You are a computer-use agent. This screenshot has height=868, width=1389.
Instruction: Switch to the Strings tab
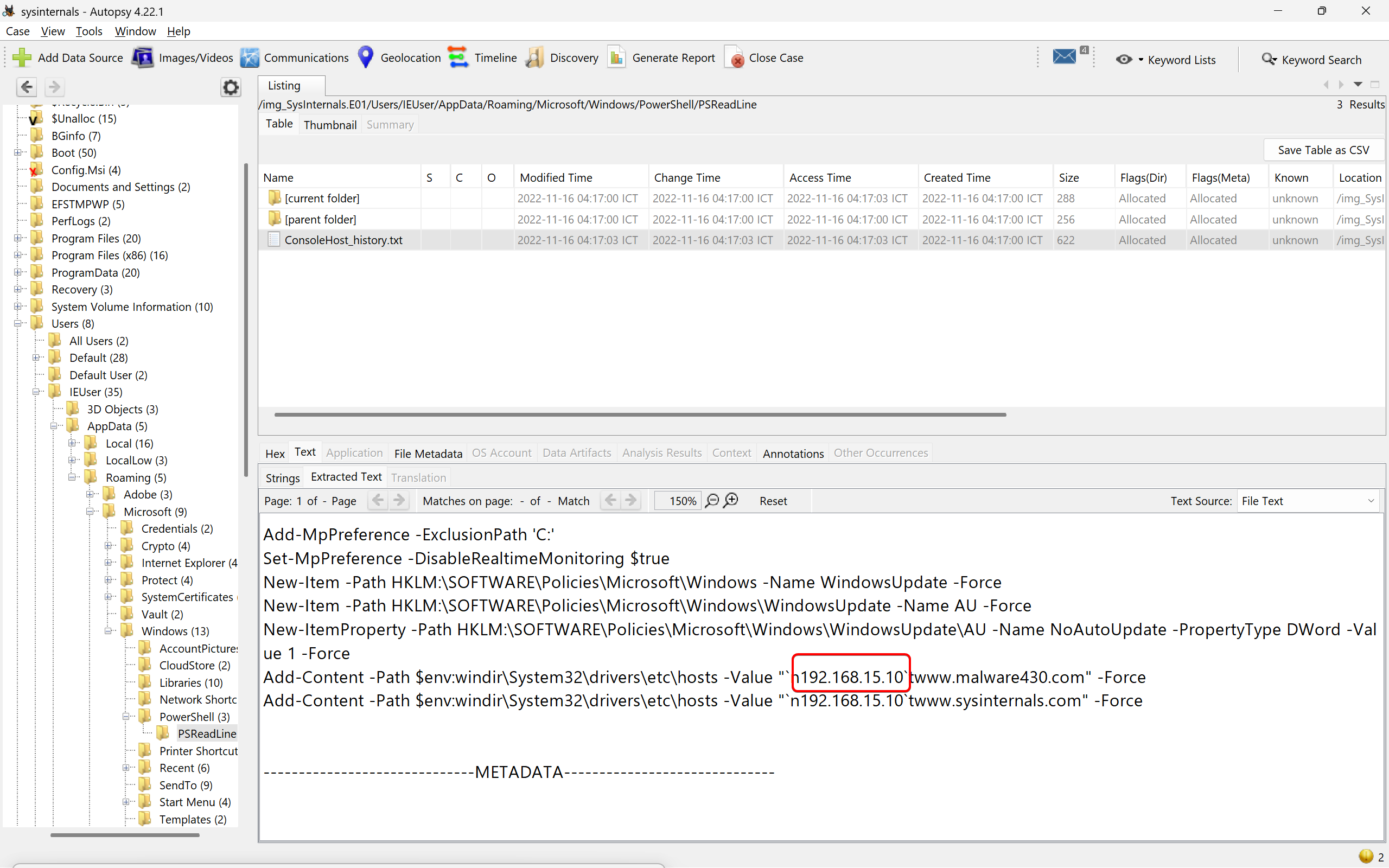point(282,477)
